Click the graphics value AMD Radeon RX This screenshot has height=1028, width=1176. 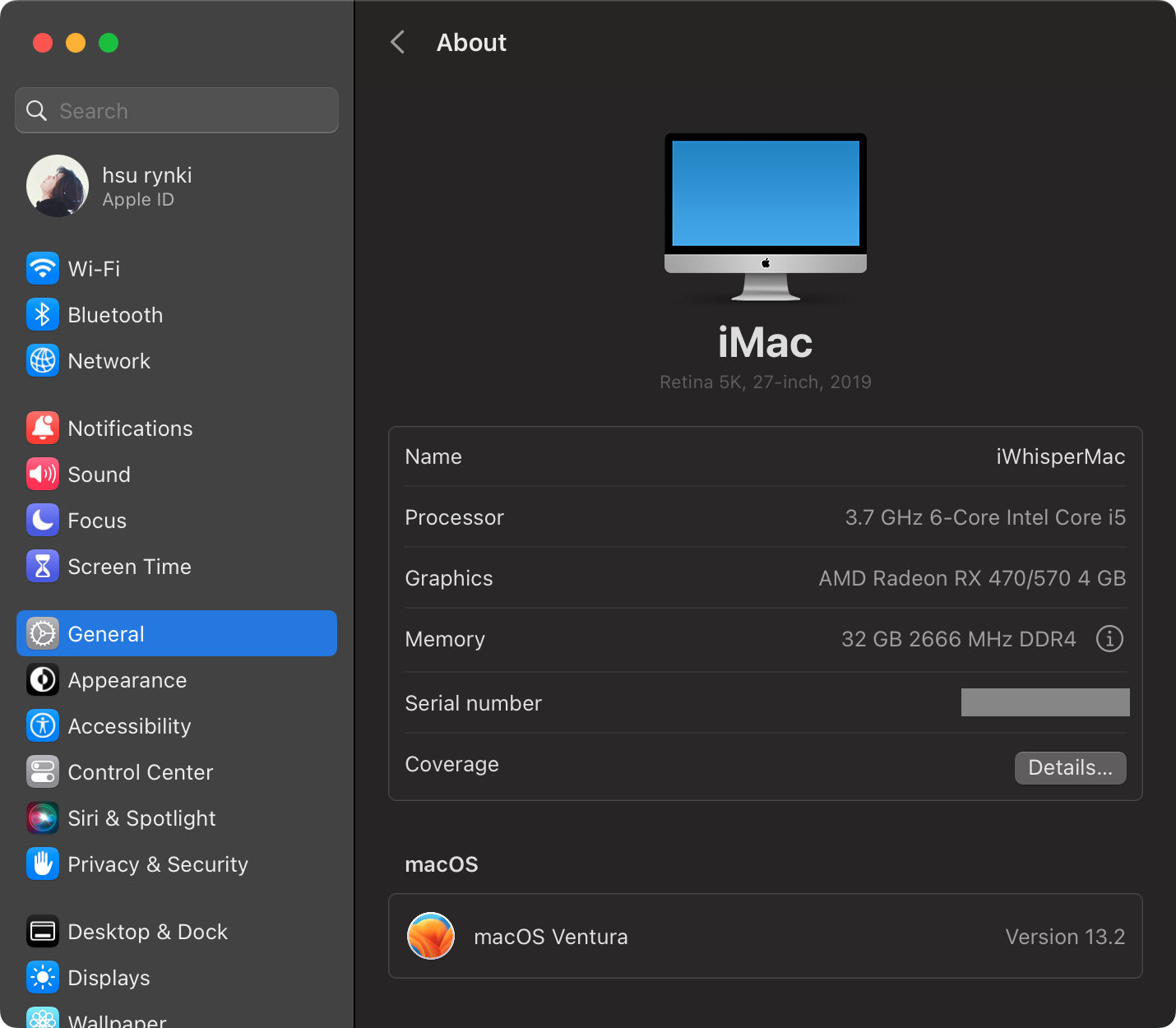coord(972,578)
